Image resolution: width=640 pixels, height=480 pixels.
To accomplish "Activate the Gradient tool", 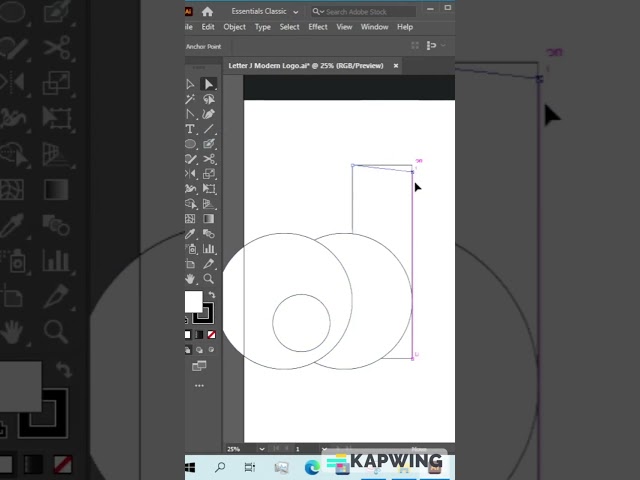I will (209, 219).
